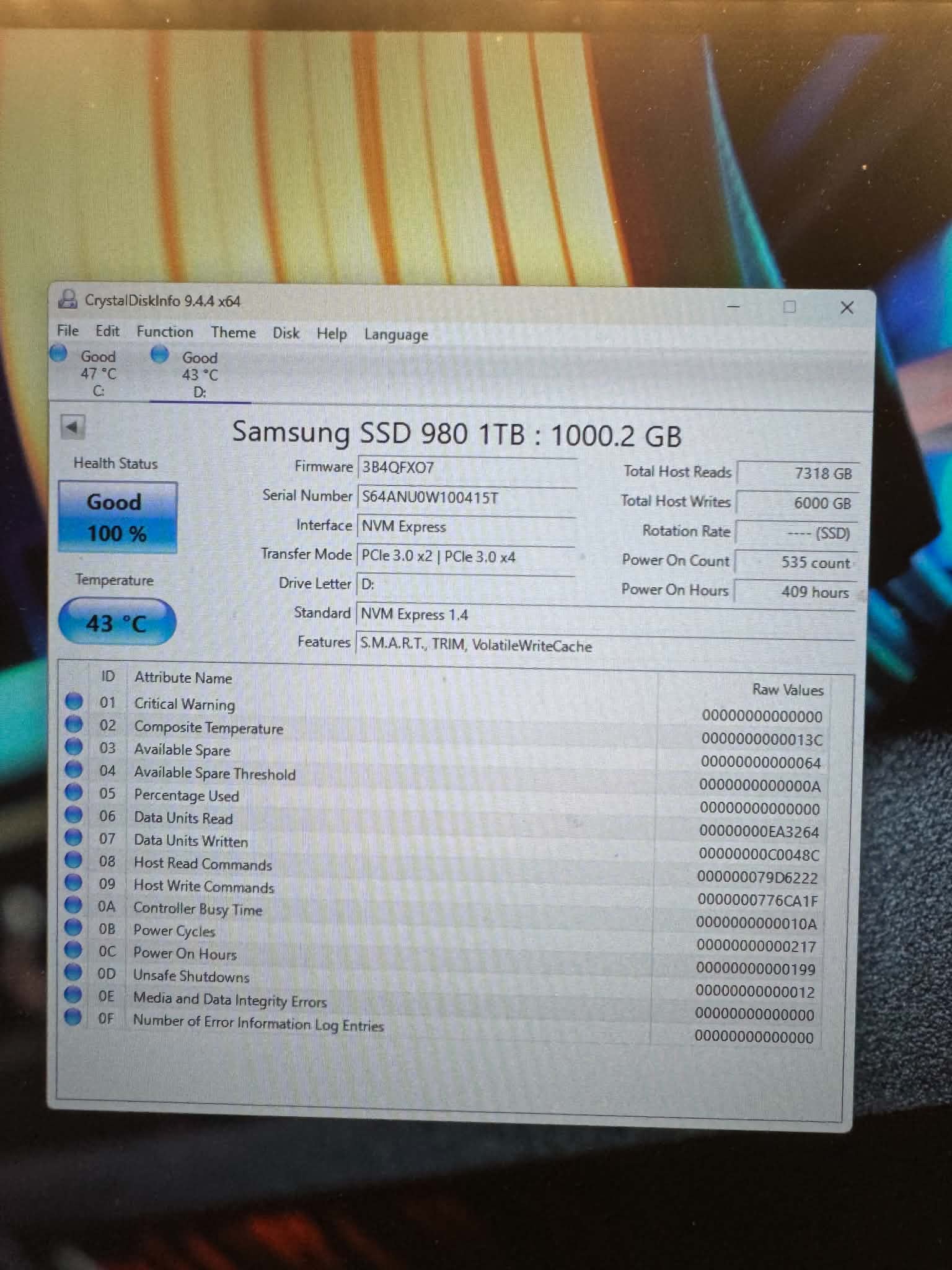Click the status icon for Power On Hours row
The height and width of the screenshot is (1270, 952).
tap(74, 949)
